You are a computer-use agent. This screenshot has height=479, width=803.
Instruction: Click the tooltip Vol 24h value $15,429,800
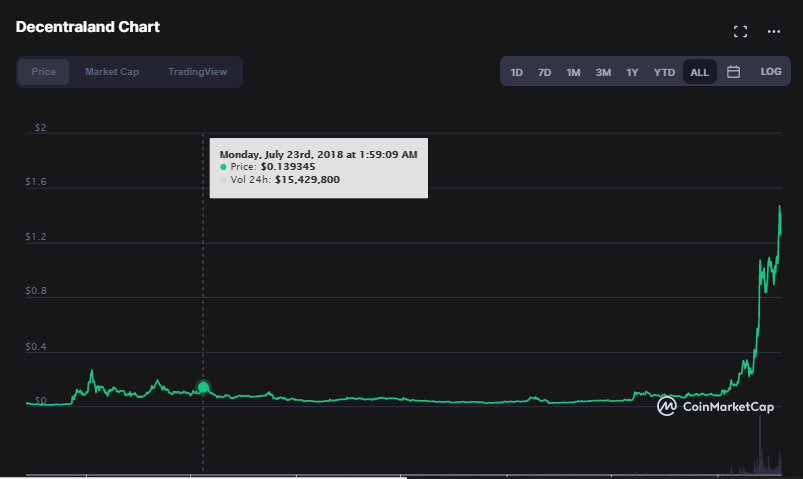coord(307,179)
